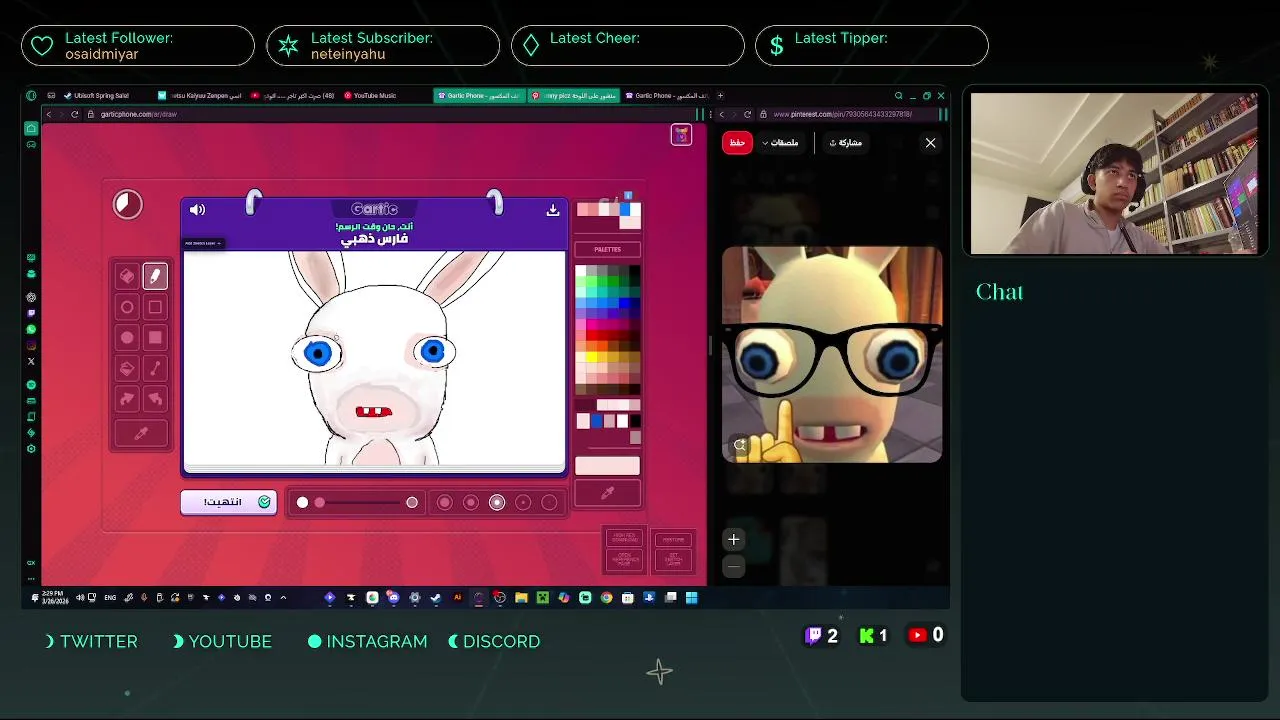Open the PALETTES selector
Screen dimensions: 1280x720
click(607, 249)
